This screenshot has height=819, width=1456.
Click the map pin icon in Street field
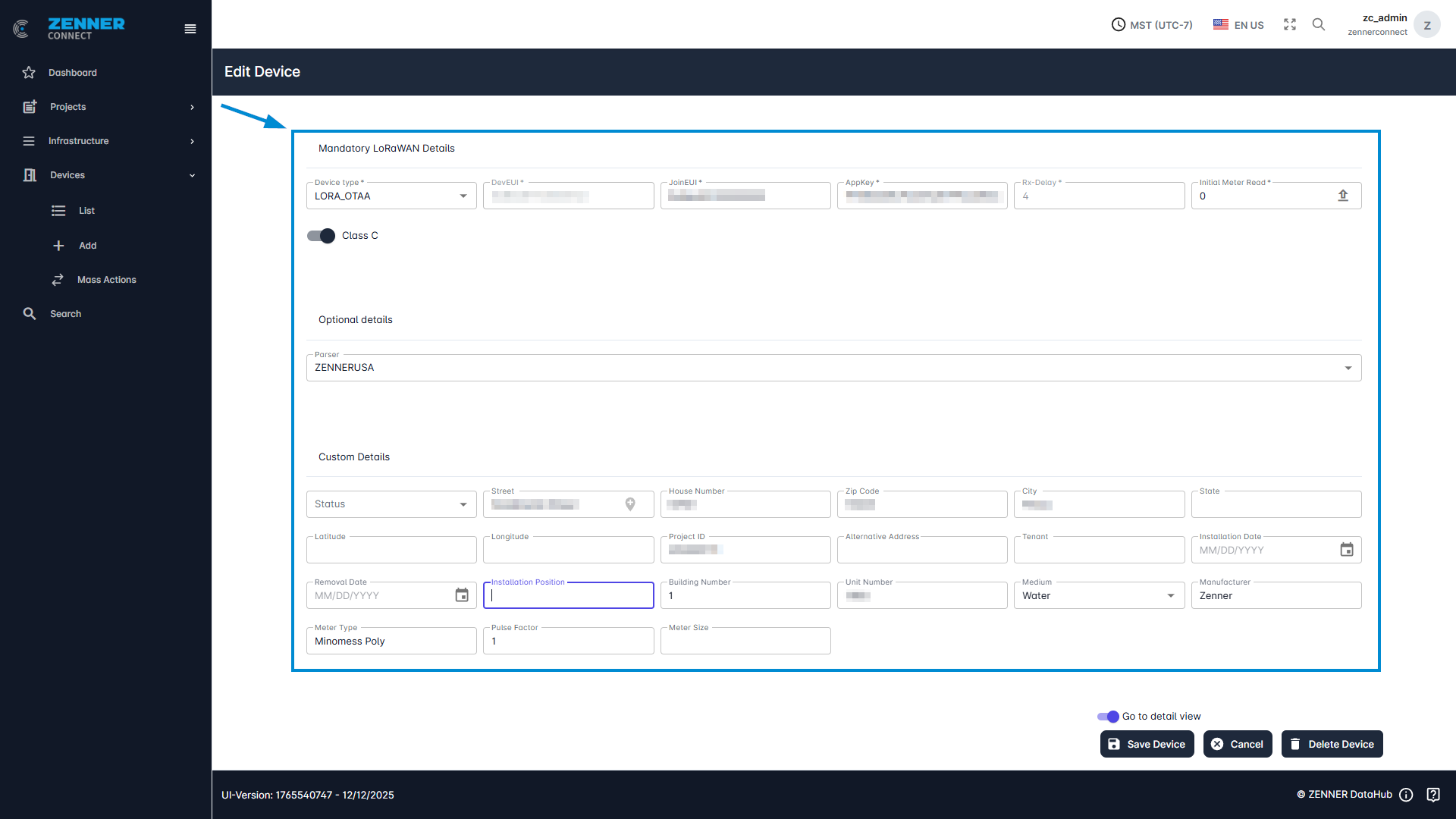[630, 504]
